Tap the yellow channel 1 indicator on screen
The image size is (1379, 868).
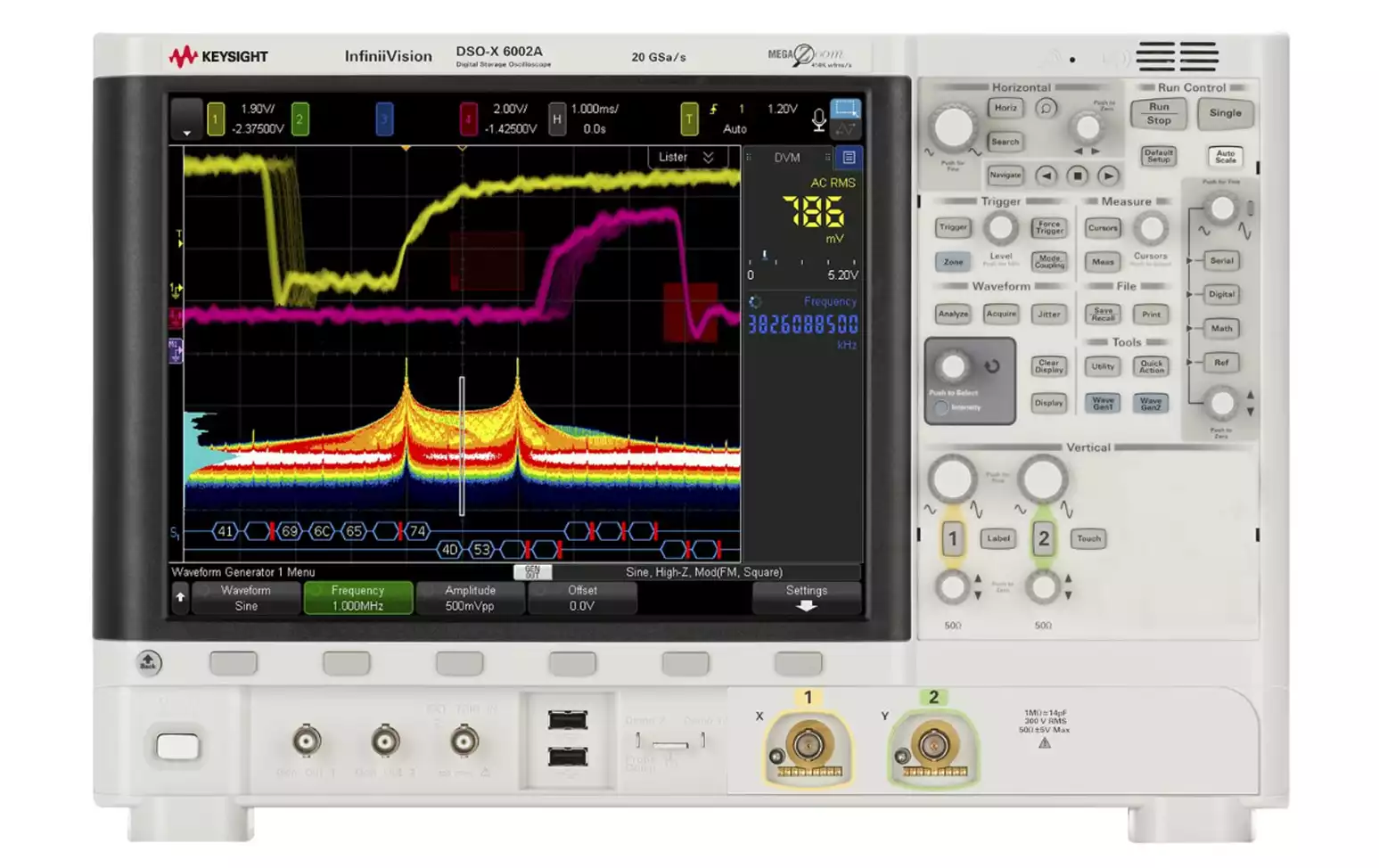[216, 119]
